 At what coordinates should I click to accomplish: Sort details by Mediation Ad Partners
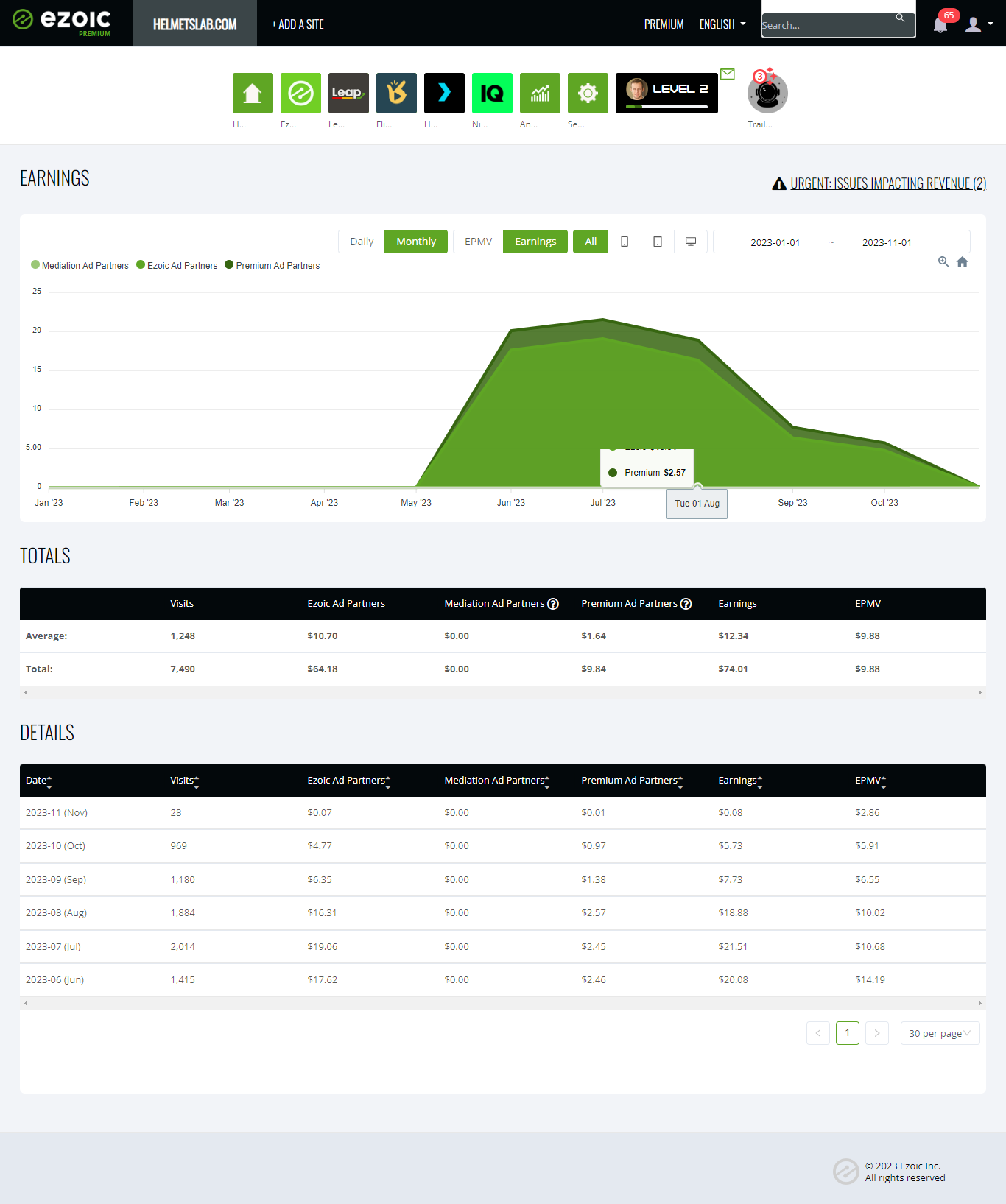[x=497, y=781]
